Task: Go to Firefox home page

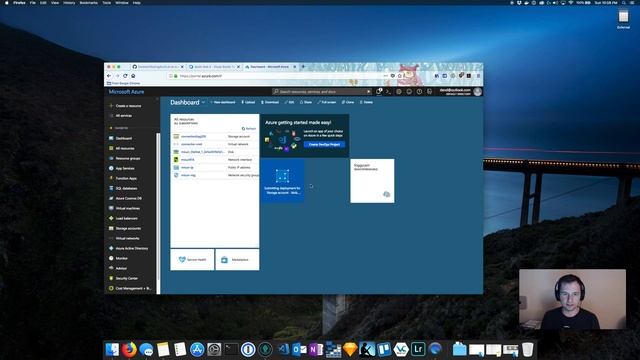Action: click(x=133, y=76)
